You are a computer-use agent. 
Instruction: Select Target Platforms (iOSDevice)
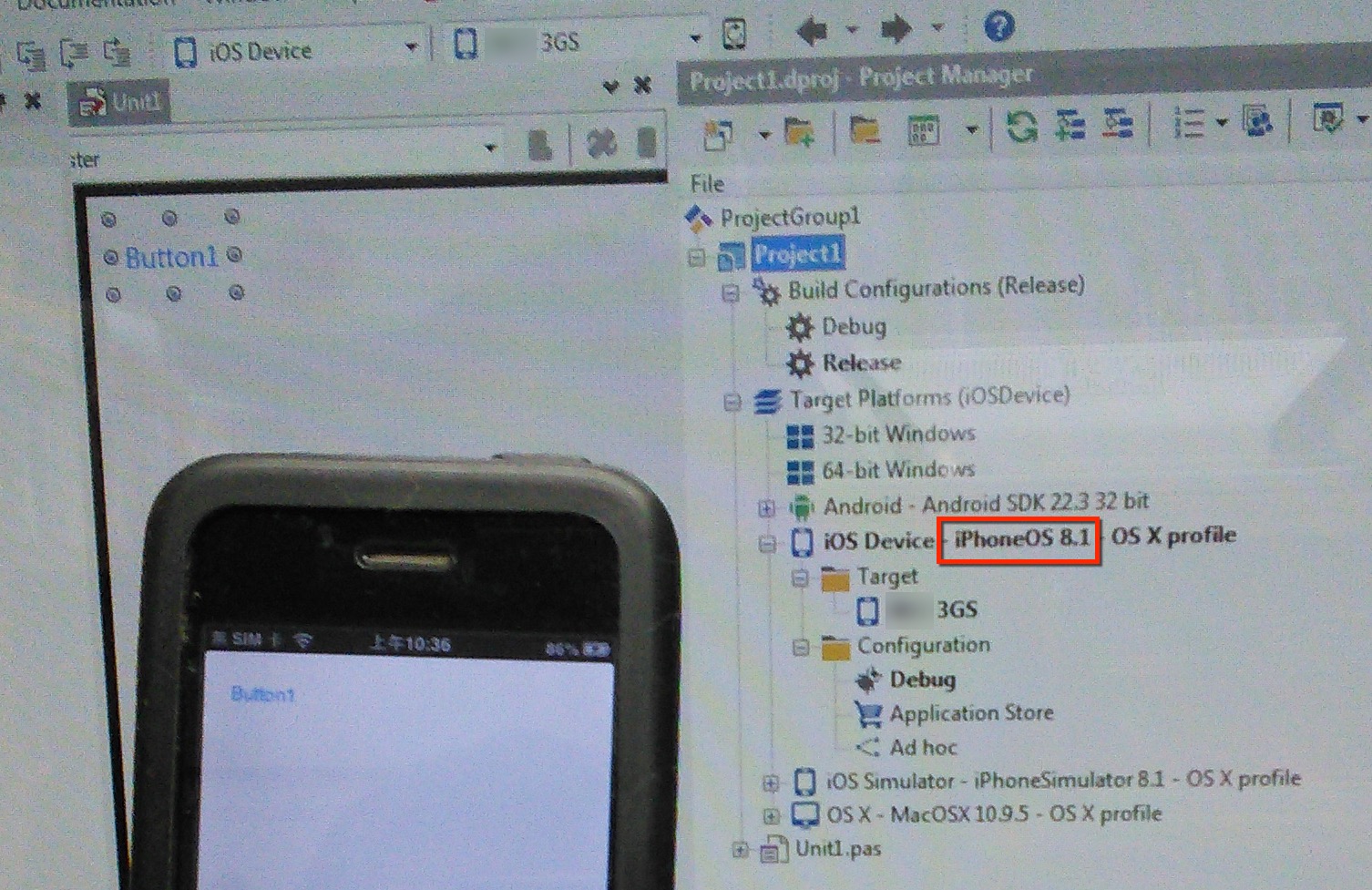coord(929,397)
